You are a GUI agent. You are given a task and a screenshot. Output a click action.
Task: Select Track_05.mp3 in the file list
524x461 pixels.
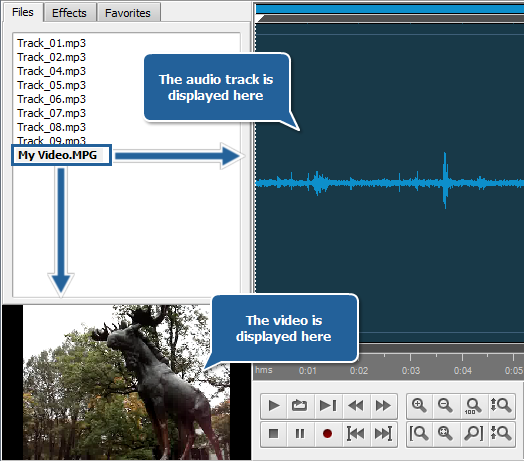click(x=51, y=85)
